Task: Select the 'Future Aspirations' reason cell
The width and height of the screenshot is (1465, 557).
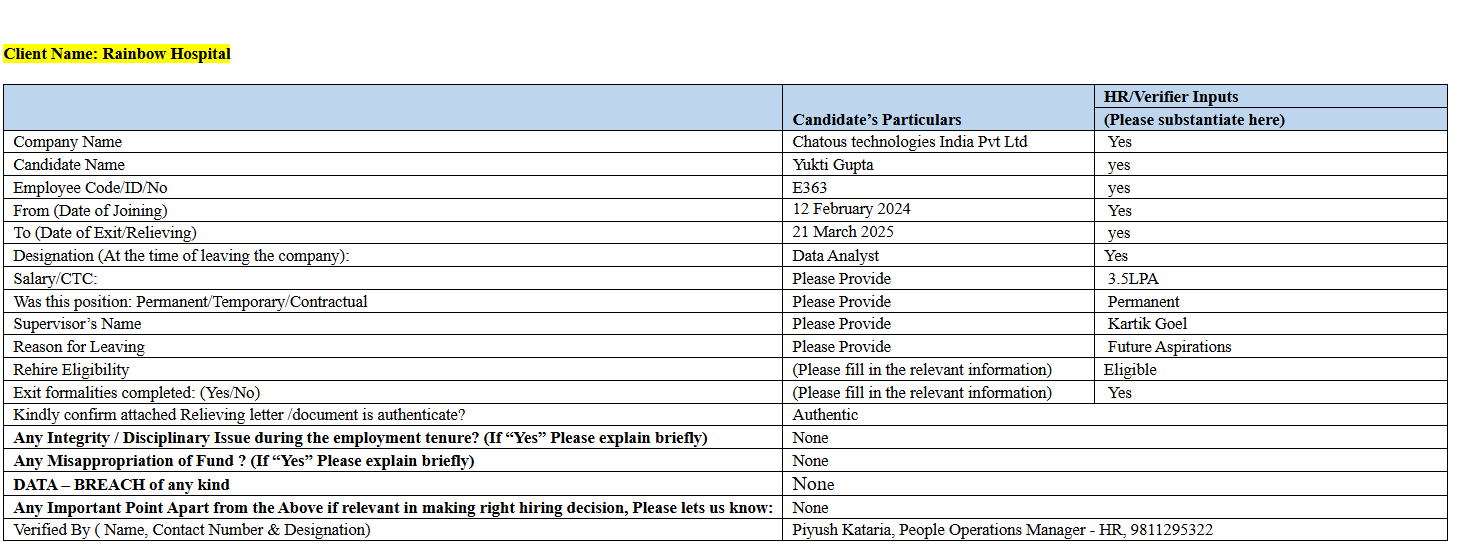Action: coord(1169,347)
